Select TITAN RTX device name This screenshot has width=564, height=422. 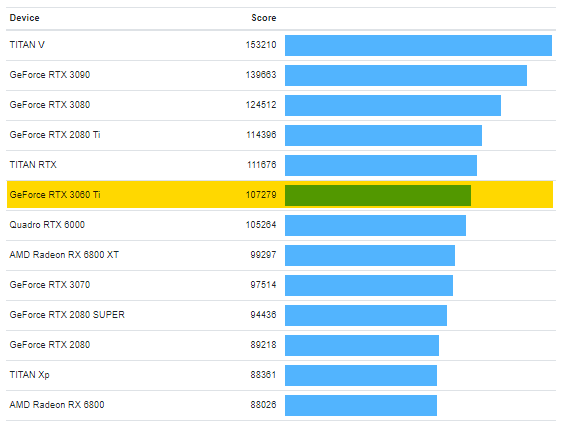pyautogui.click(x=33, y=164)
